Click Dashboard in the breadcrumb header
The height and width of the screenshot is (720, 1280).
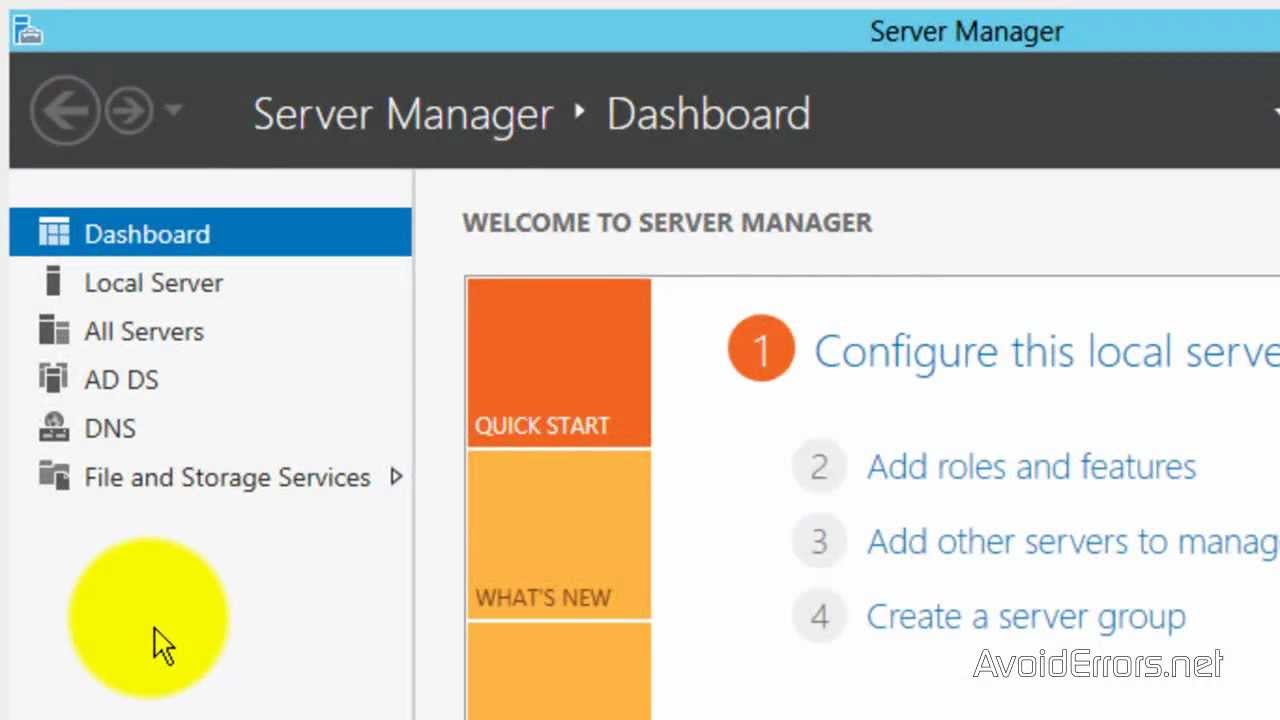click(x=708, y=113)
